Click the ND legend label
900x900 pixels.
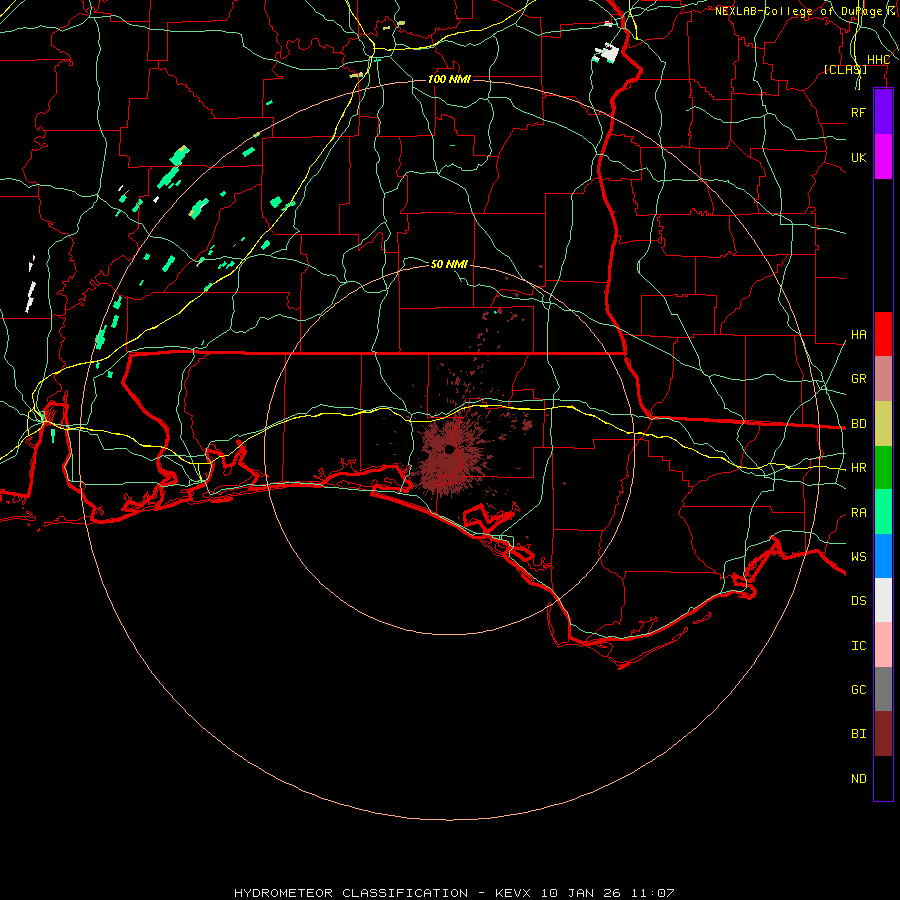(859, 779)
